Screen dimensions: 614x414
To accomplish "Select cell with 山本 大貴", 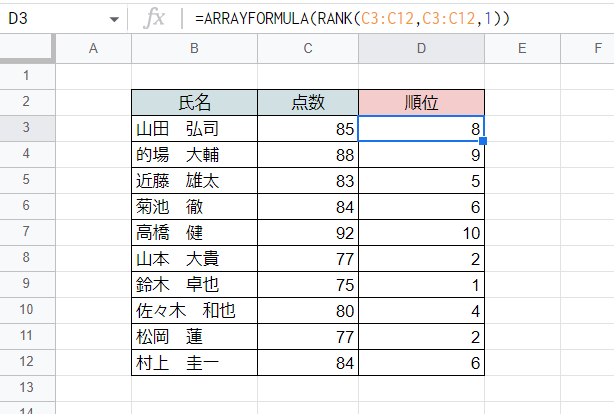I will 194,259.
